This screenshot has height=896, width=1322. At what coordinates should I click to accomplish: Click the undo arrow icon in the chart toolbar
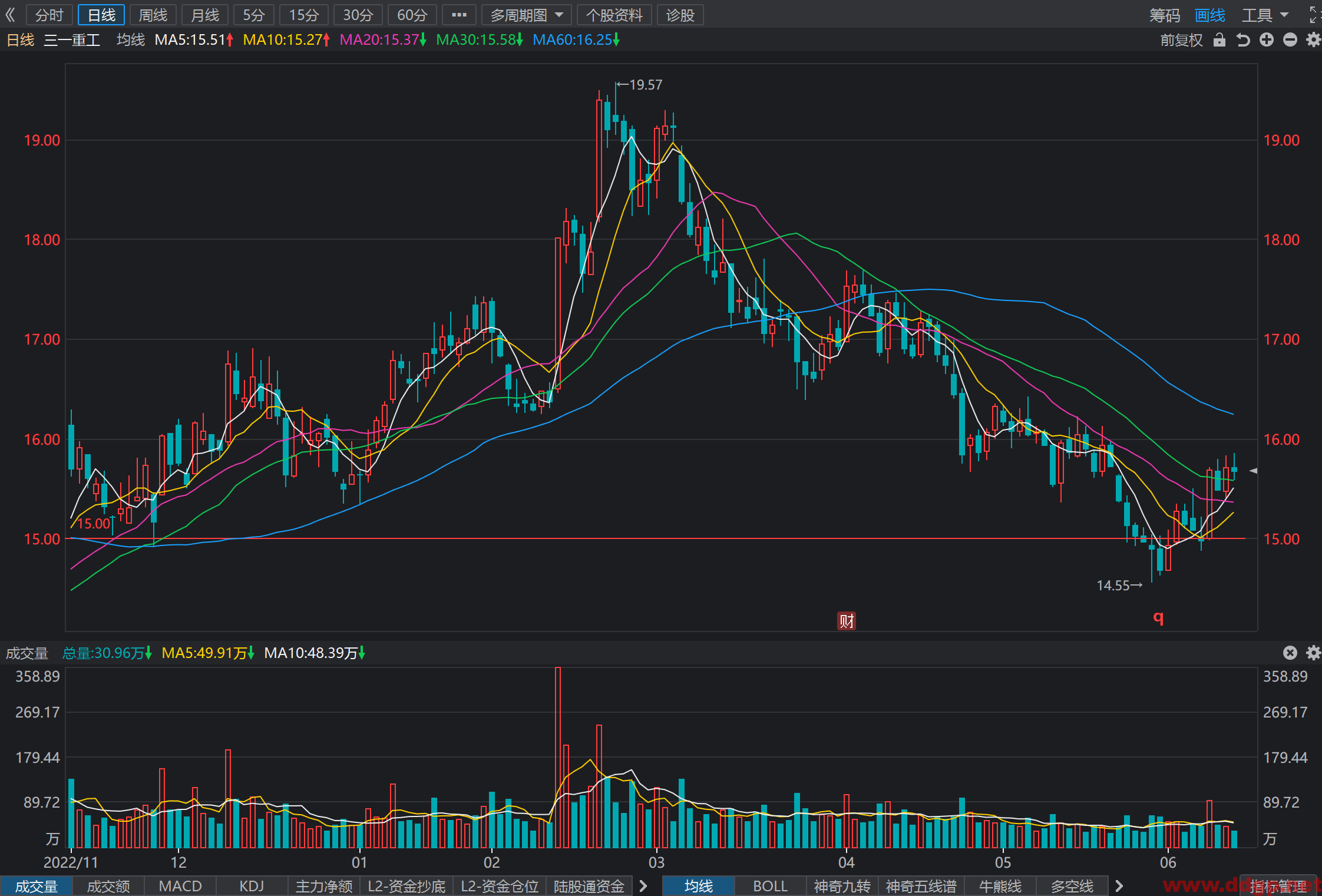[1243, 40]
